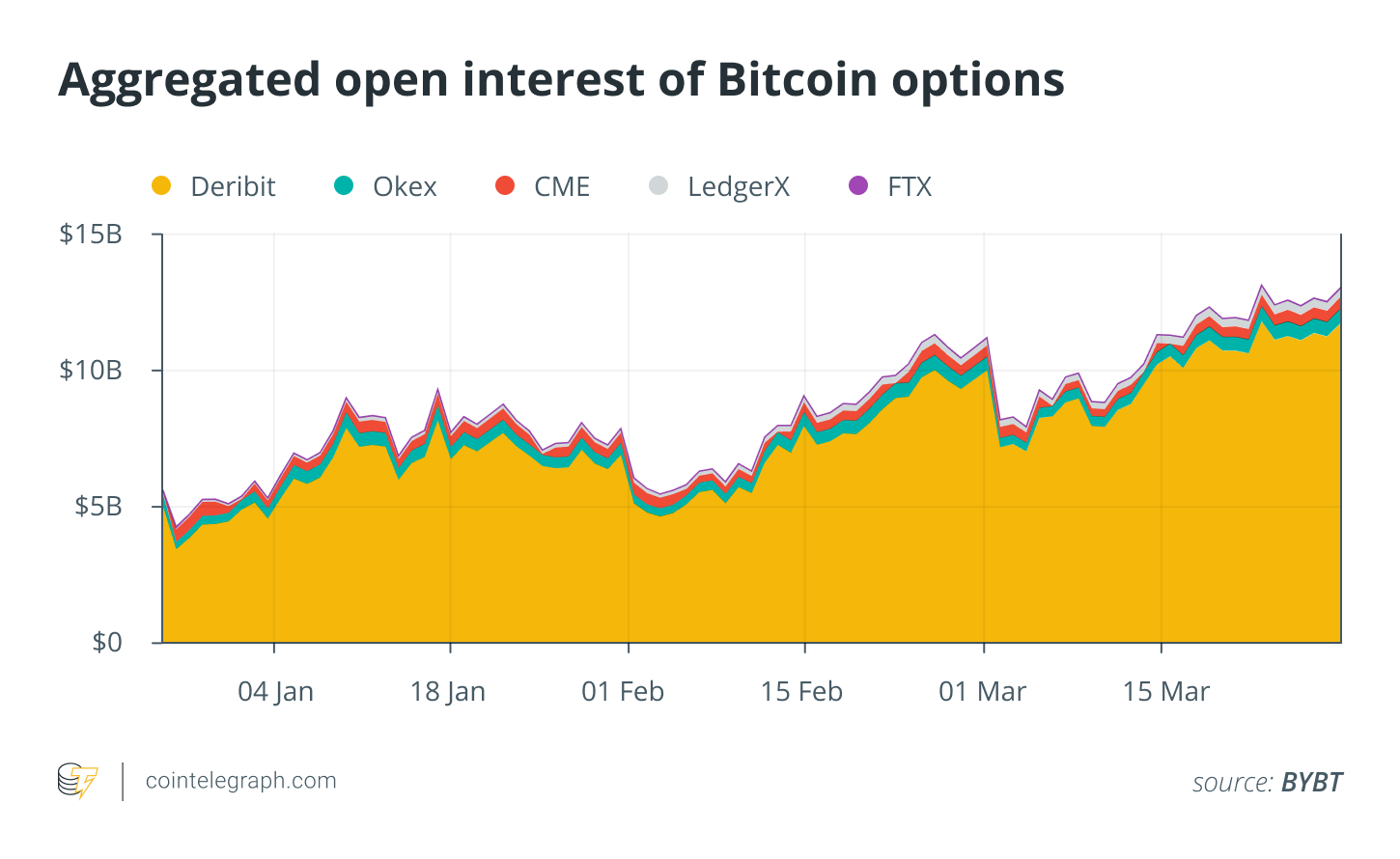
Task: Toggle the LedgerX series label
Action: (x=739, y=187)
